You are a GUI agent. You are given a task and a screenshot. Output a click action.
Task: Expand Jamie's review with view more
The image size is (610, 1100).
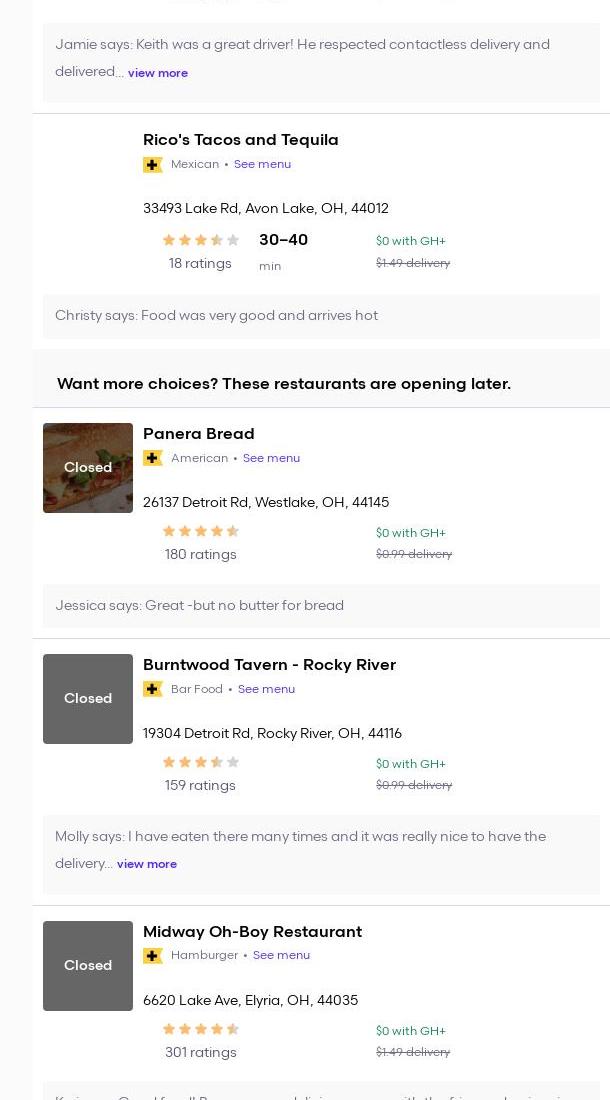coord(158,73)
